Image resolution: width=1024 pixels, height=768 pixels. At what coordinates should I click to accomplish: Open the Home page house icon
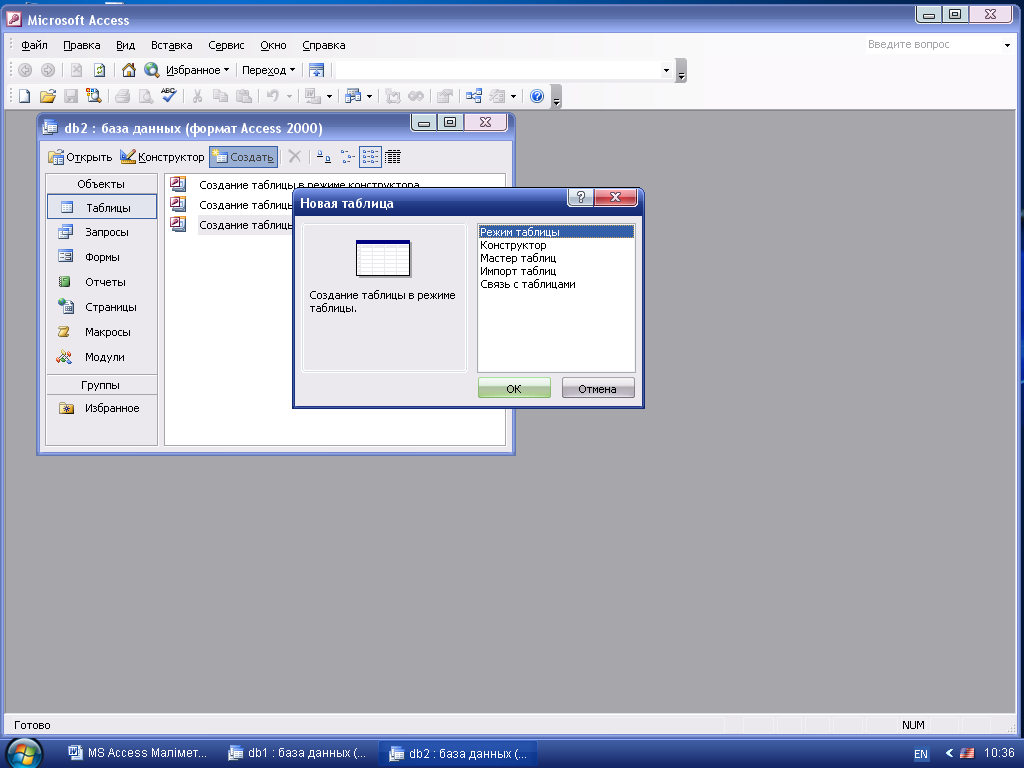coord(129,70)
